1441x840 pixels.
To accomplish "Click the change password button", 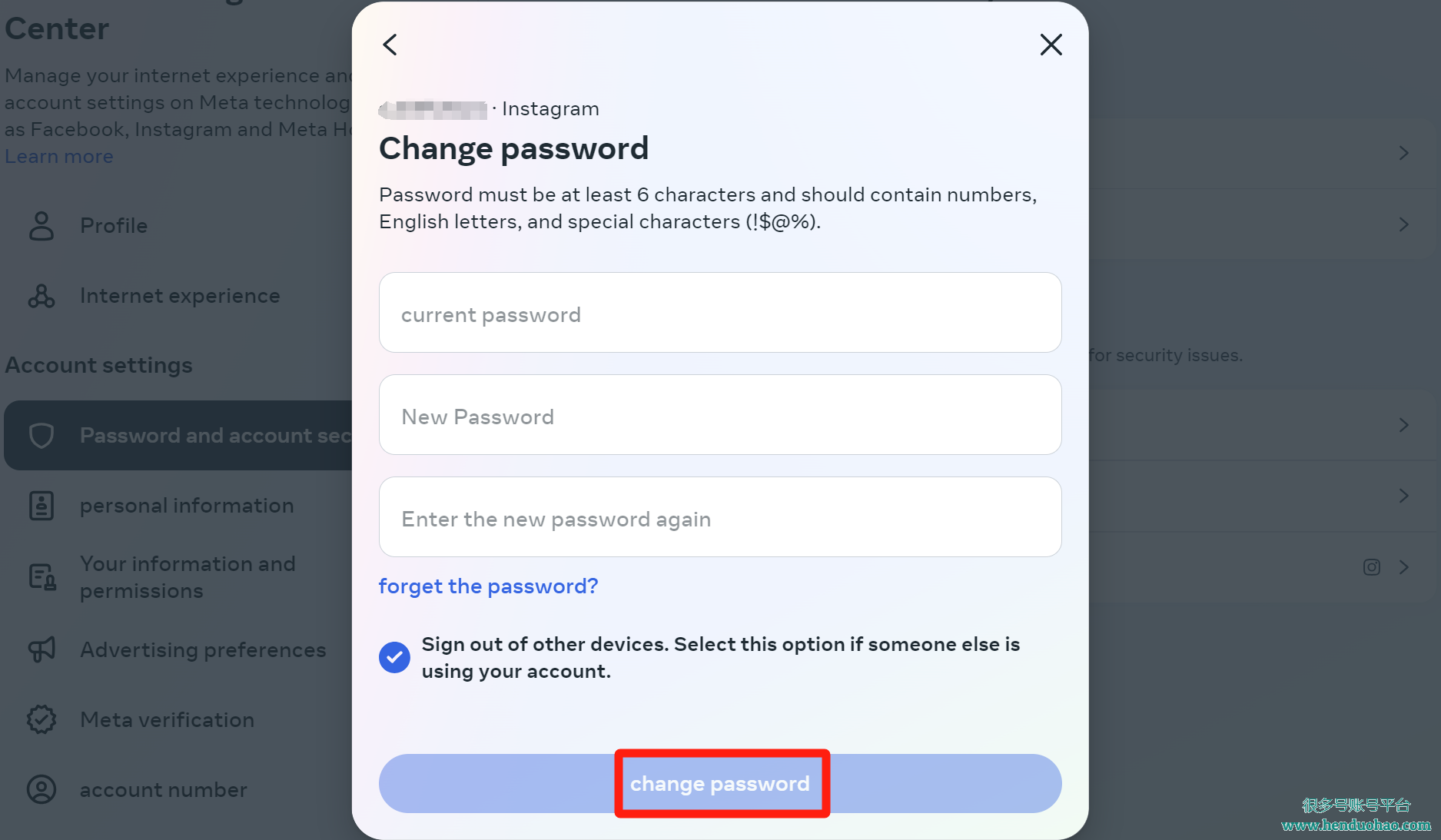I will coord(720,783).
